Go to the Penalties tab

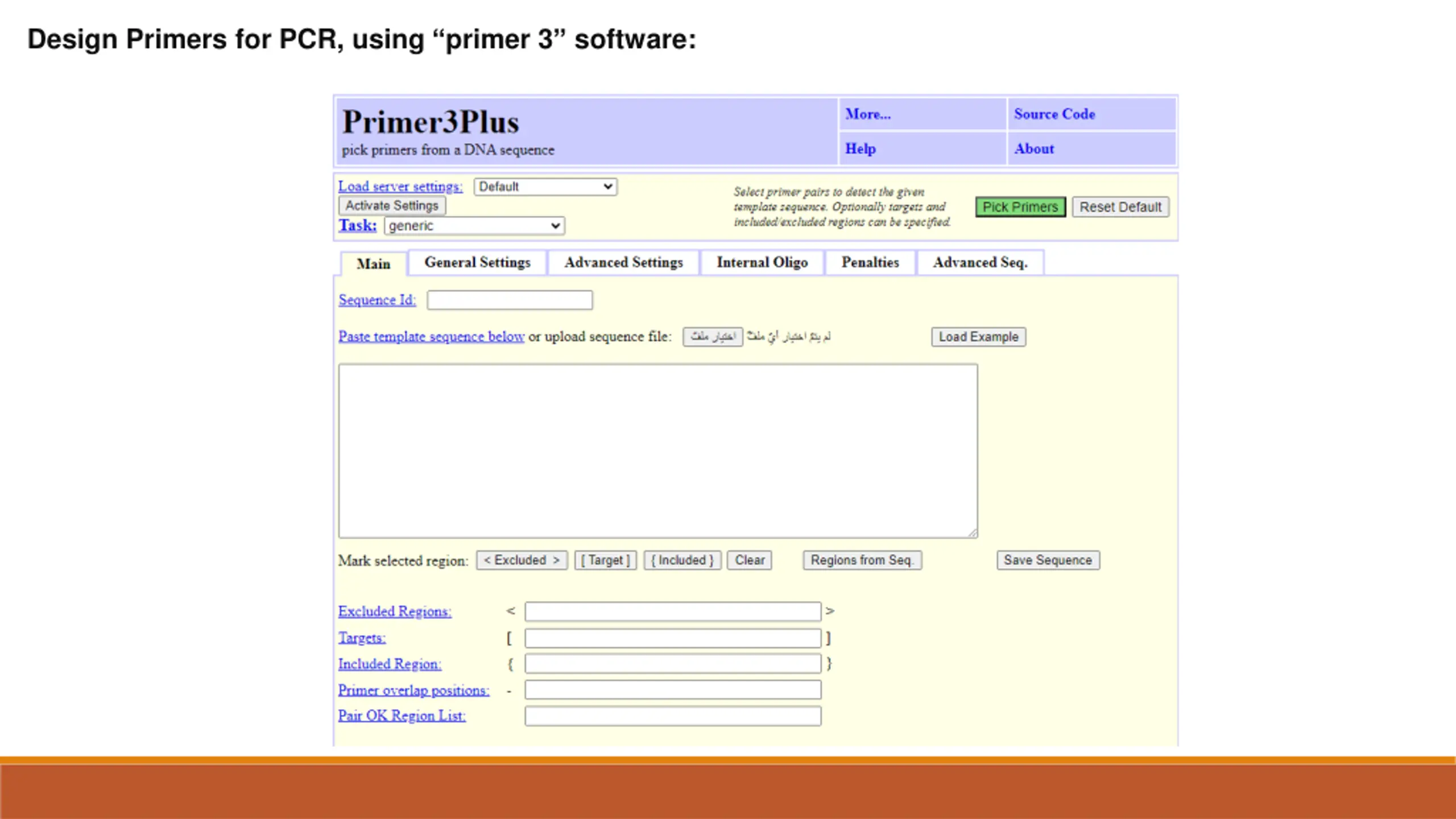pos(870,263)
